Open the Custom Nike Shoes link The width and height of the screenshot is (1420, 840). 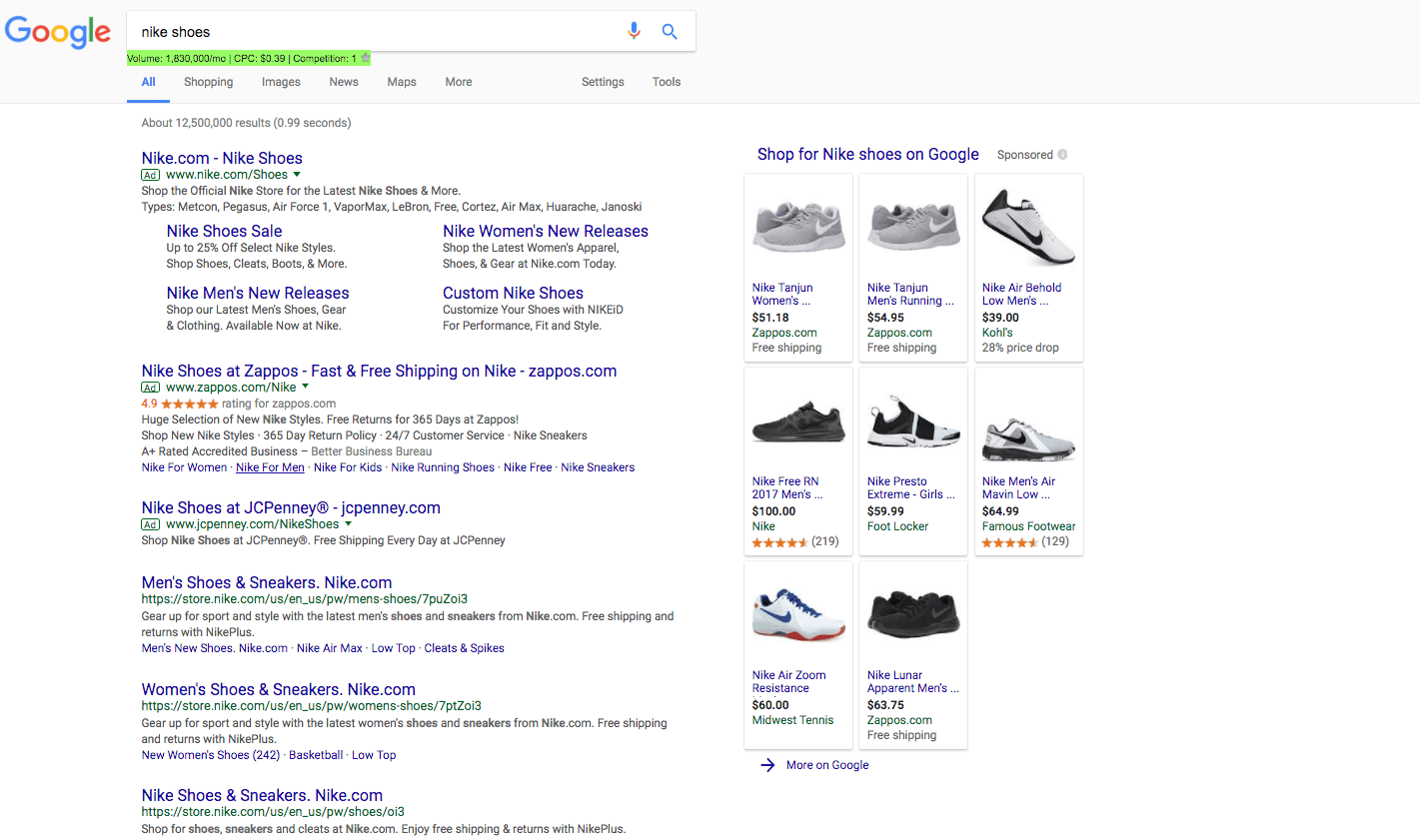(x=513, y=293)
